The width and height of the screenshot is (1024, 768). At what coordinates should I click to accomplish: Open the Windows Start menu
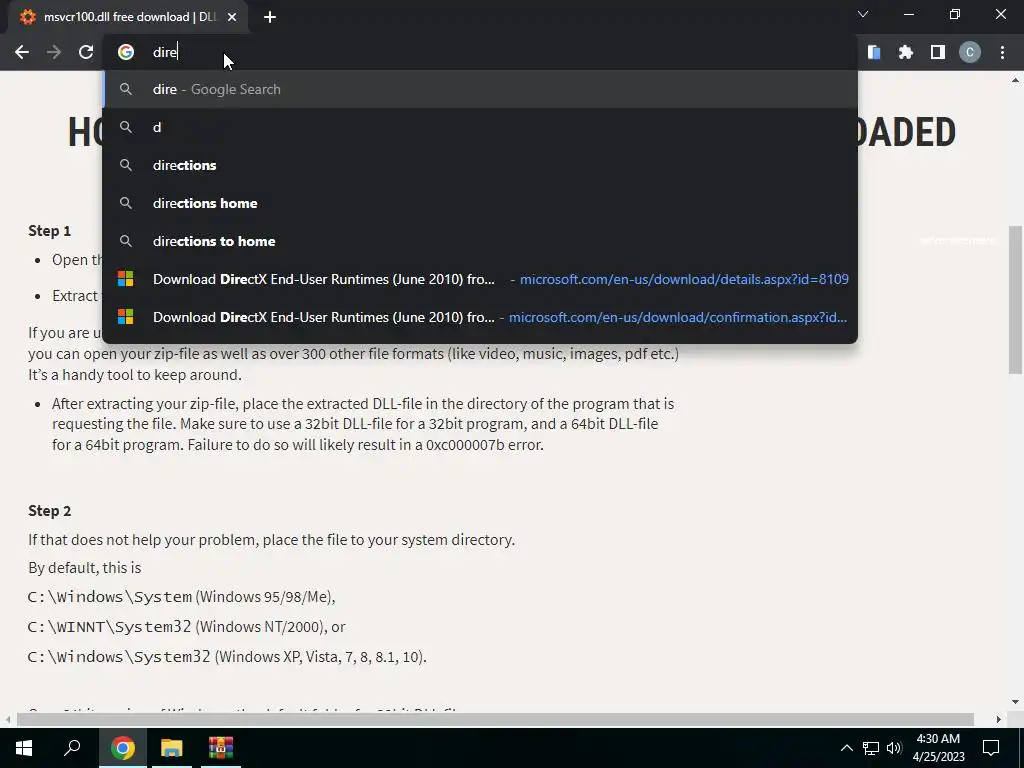[24, 748]
